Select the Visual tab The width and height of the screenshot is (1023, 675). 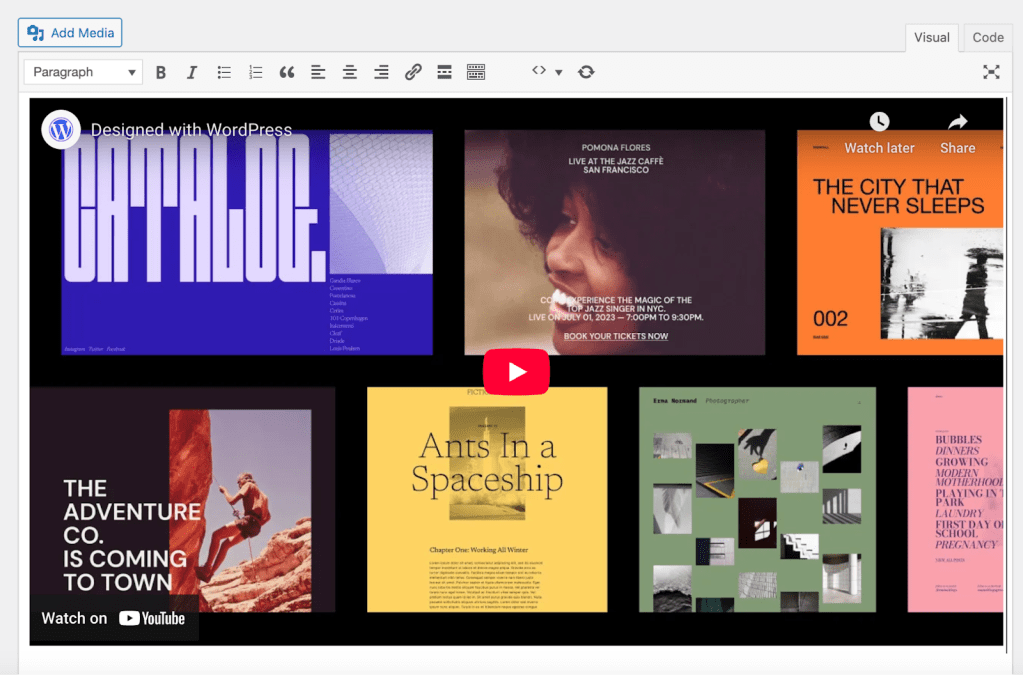[931, 37]
